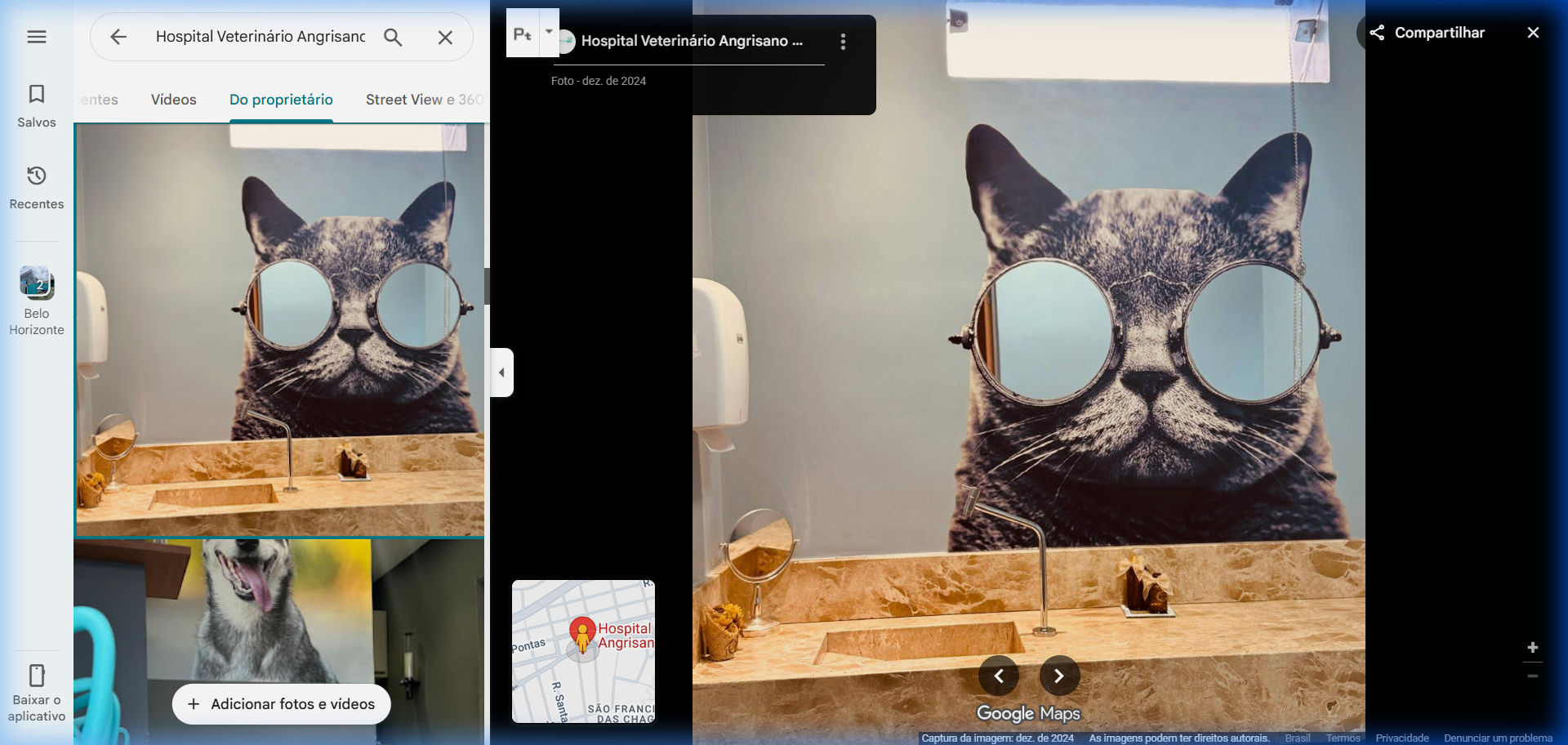The width and height of the screenshot is (1568, 745).
Task: Click Adicionar fotos e vídeos button
Action: pos(282,704)
